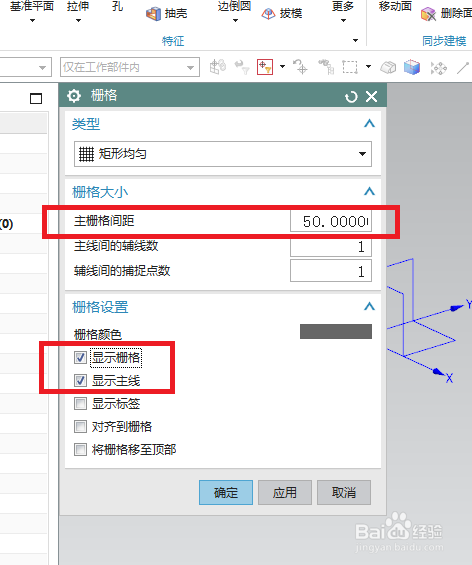The image size is (472, 565).
Task: Click the diamond snap points icon
Action: (x=438, y=68)
